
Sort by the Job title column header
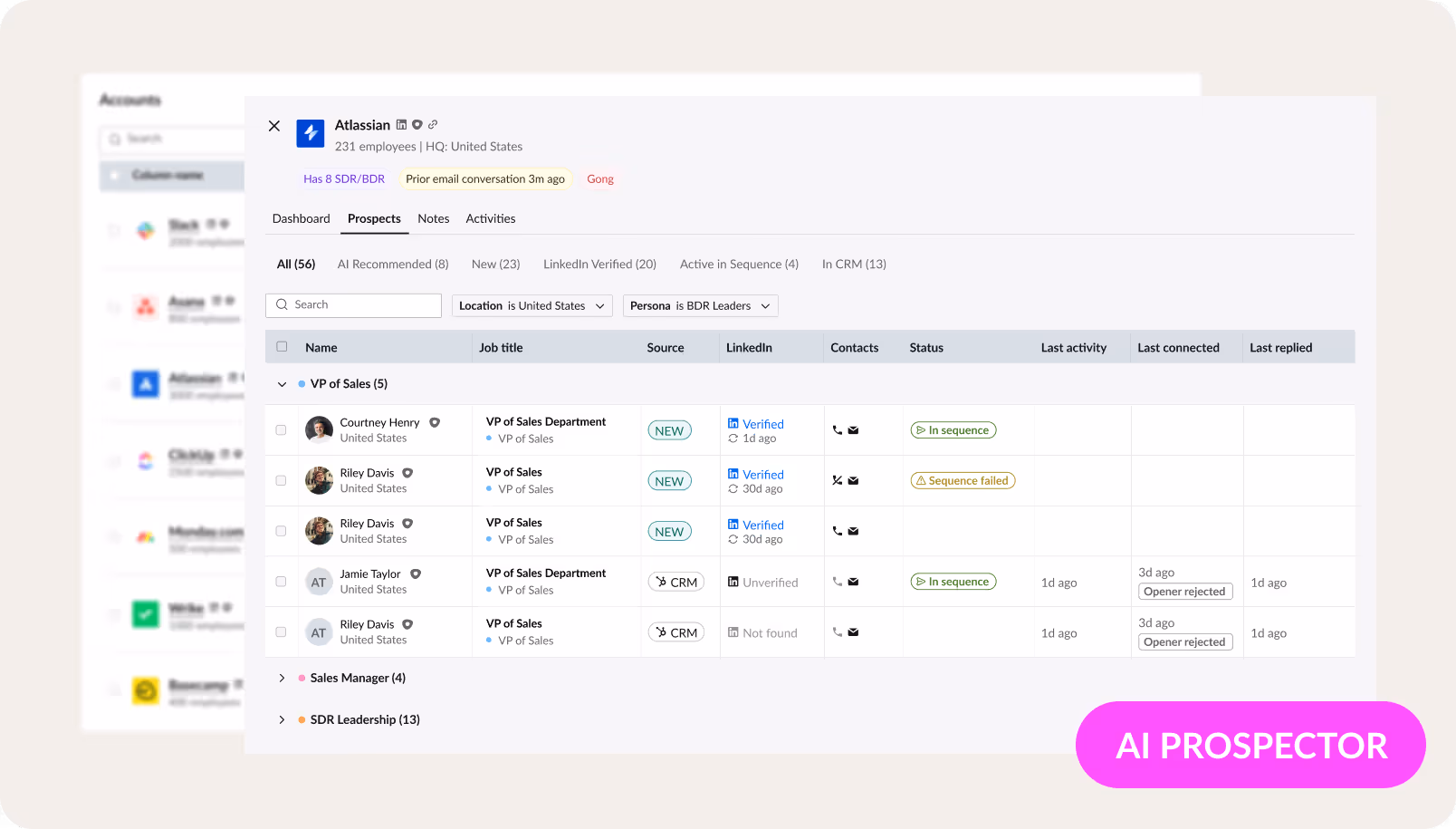pos(501,348)
